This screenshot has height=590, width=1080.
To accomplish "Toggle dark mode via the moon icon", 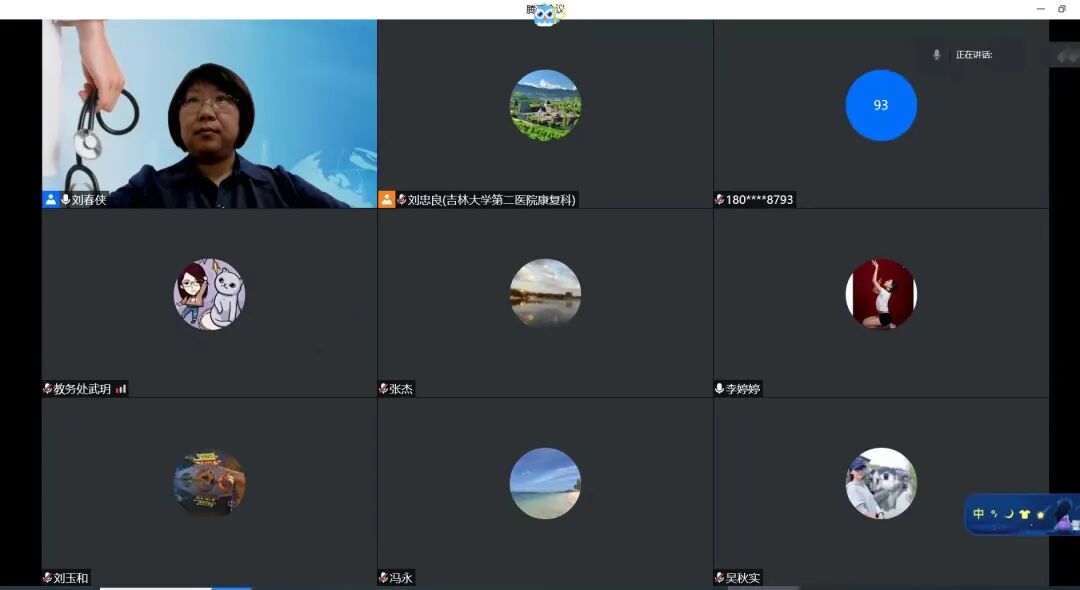I will pos(1009,513).
